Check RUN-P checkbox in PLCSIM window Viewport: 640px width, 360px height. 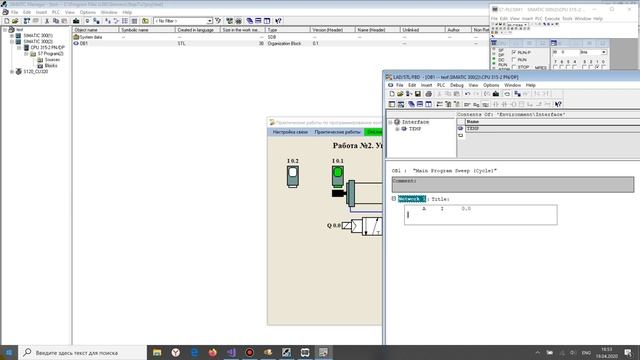click(514, 52)
